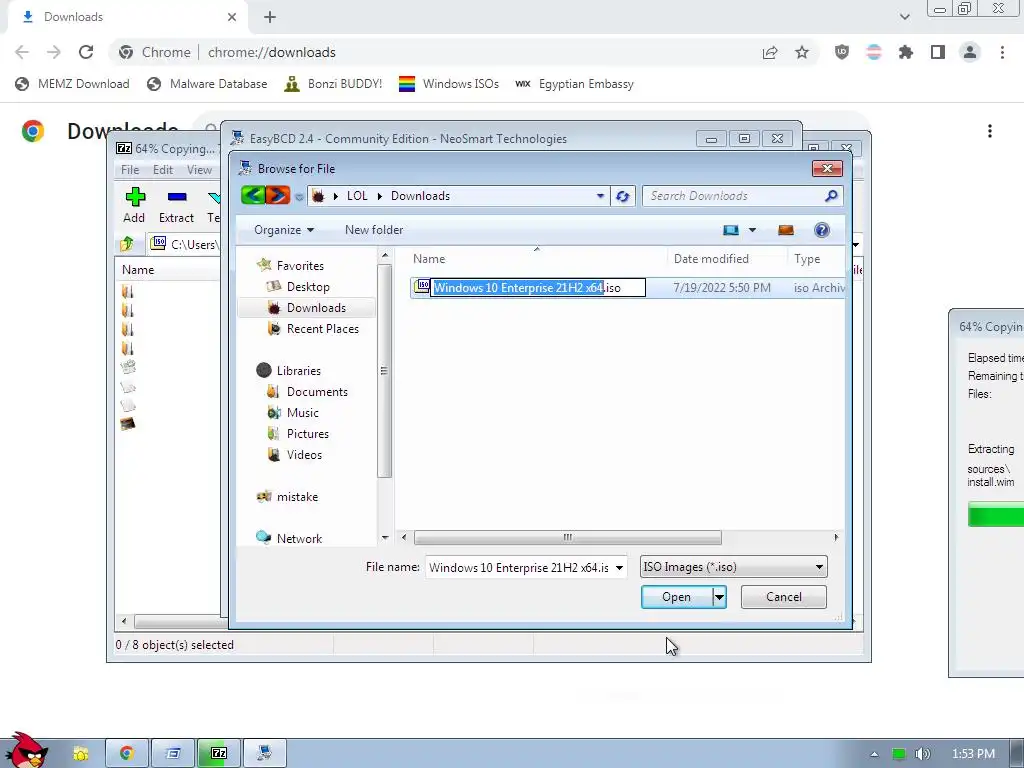This screenshot has height=768, width=1024.
Task: Open the File name combo box arrow
Action: click(x=619, y=568)
